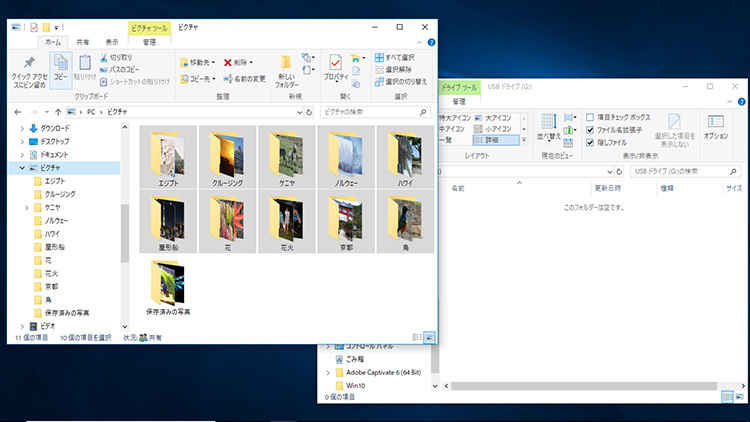
Task: Expand the ケニヤ folder in the tree
Action: point(25,207)
